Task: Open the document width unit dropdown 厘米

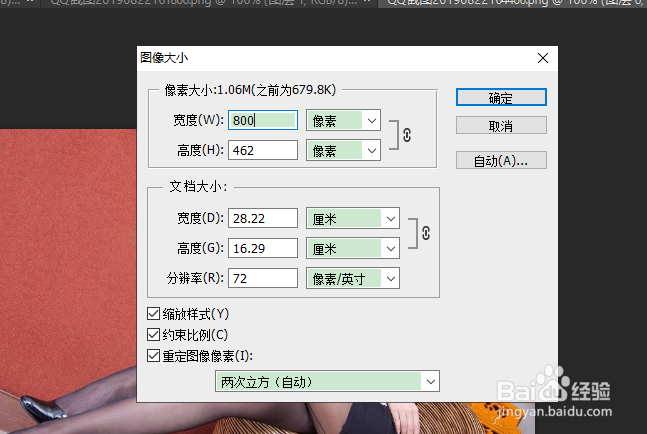Action: pos(353,218)
